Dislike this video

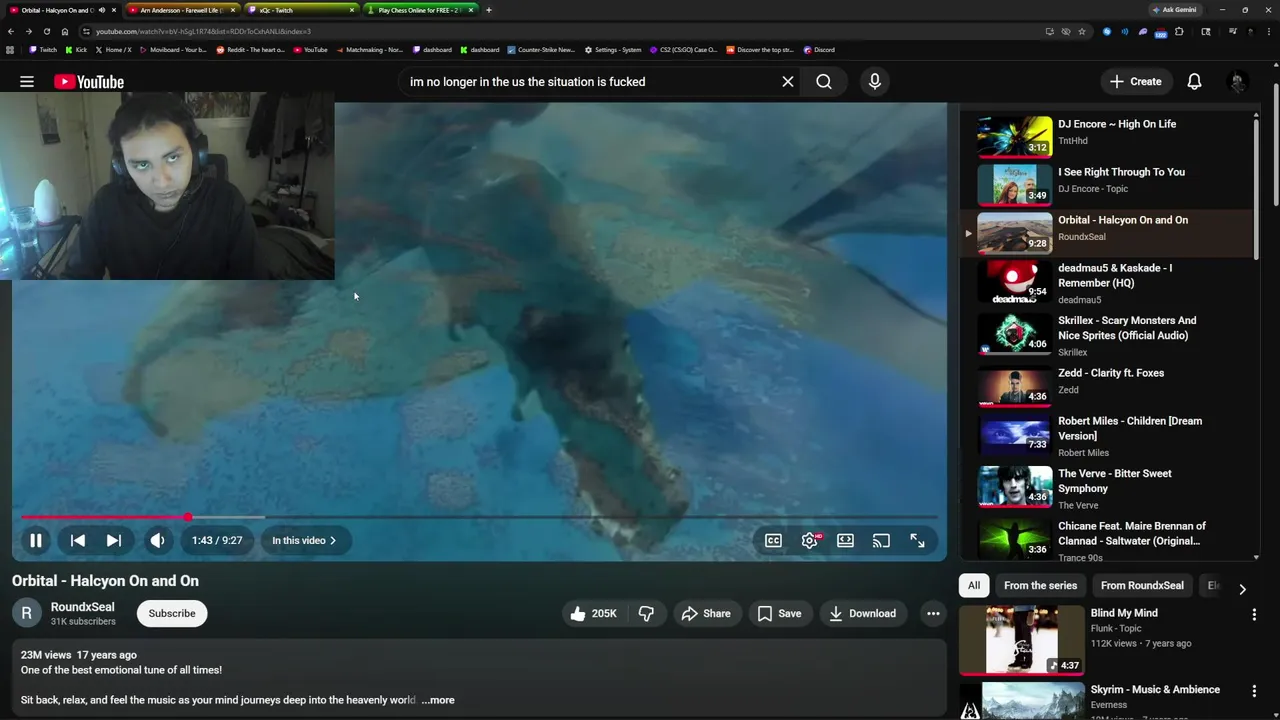pos(646,613)
